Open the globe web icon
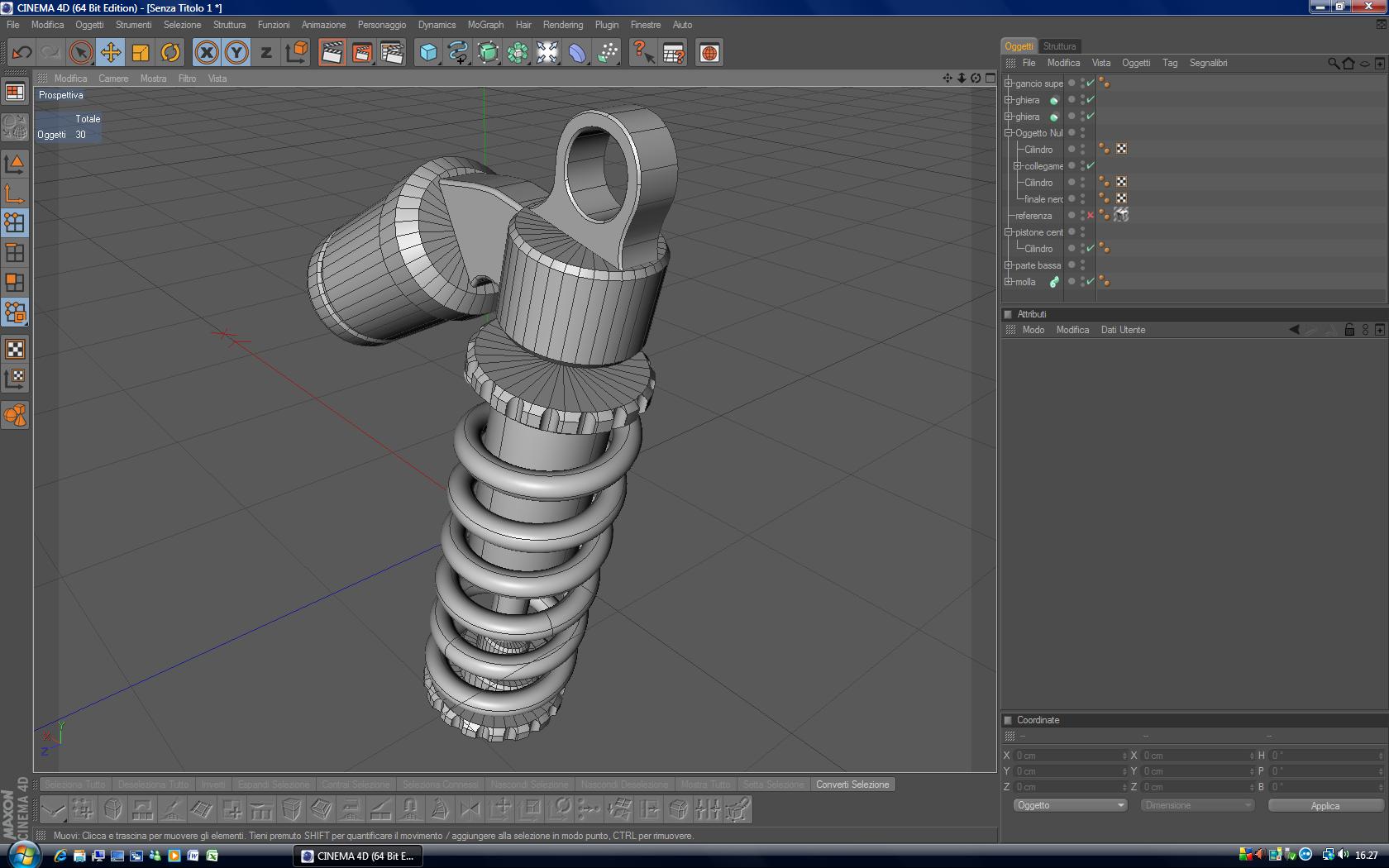 (709, 53)
